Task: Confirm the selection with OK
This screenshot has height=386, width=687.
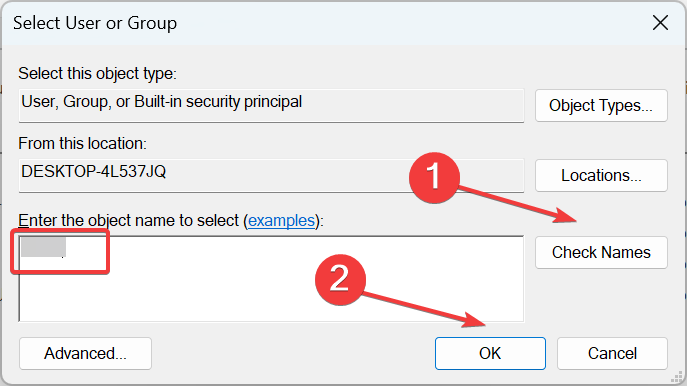Action: click(x=490, y=353)
